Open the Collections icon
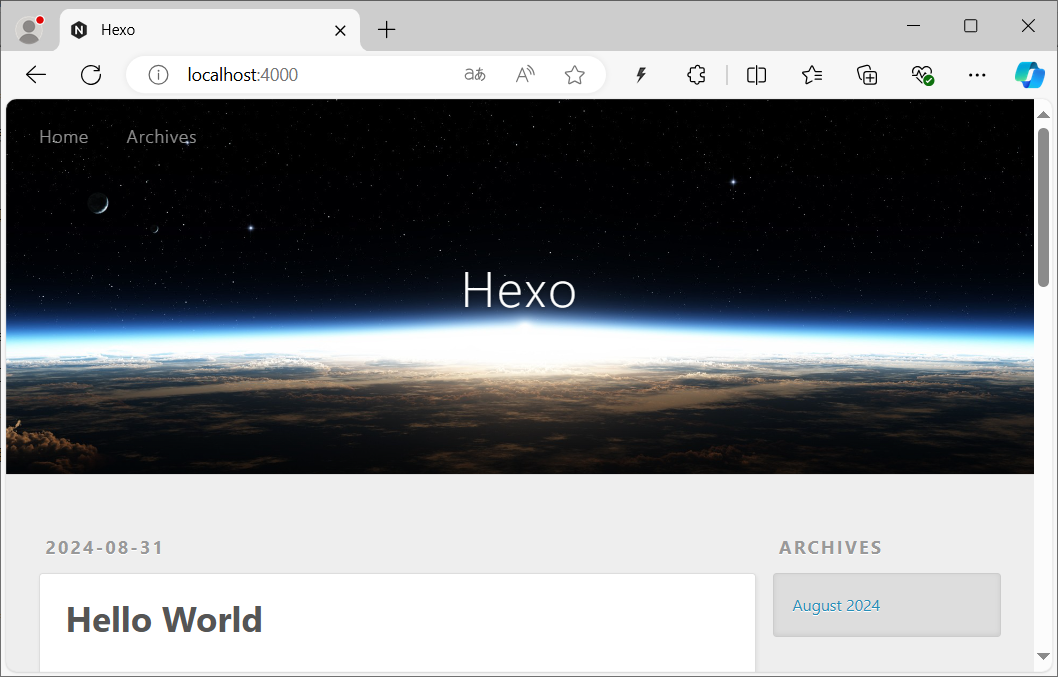The image size is (1058, 677). 867,75
